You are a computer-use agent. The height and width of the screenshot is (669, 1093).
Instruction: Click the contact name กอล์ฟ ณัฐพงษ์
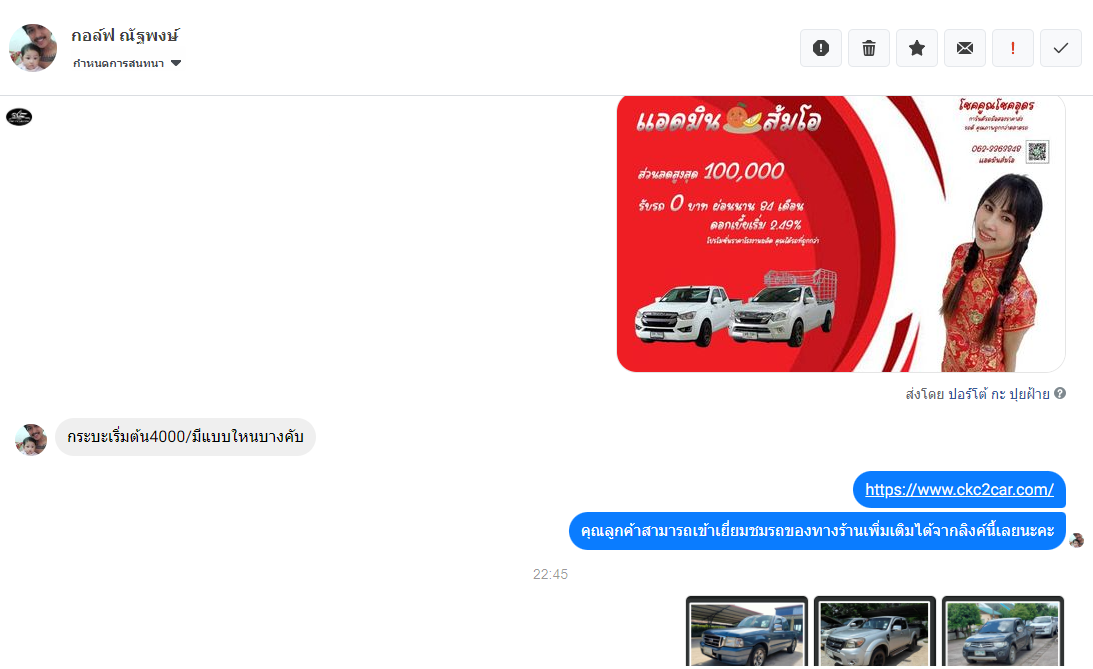(125, 36)
